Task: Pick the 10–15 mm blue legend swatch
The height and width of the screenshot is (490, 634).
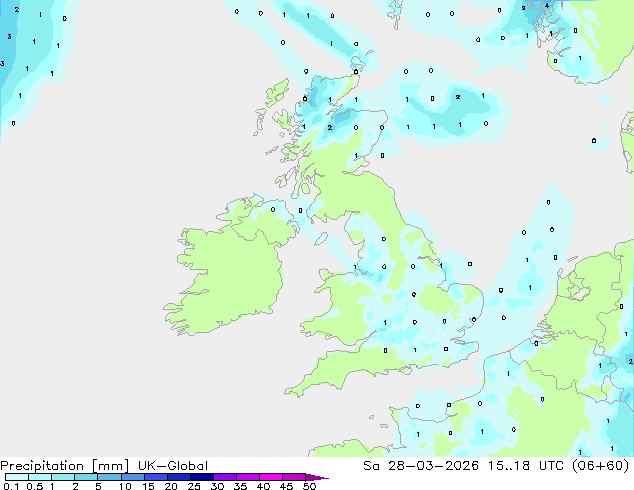Action: 132,477
